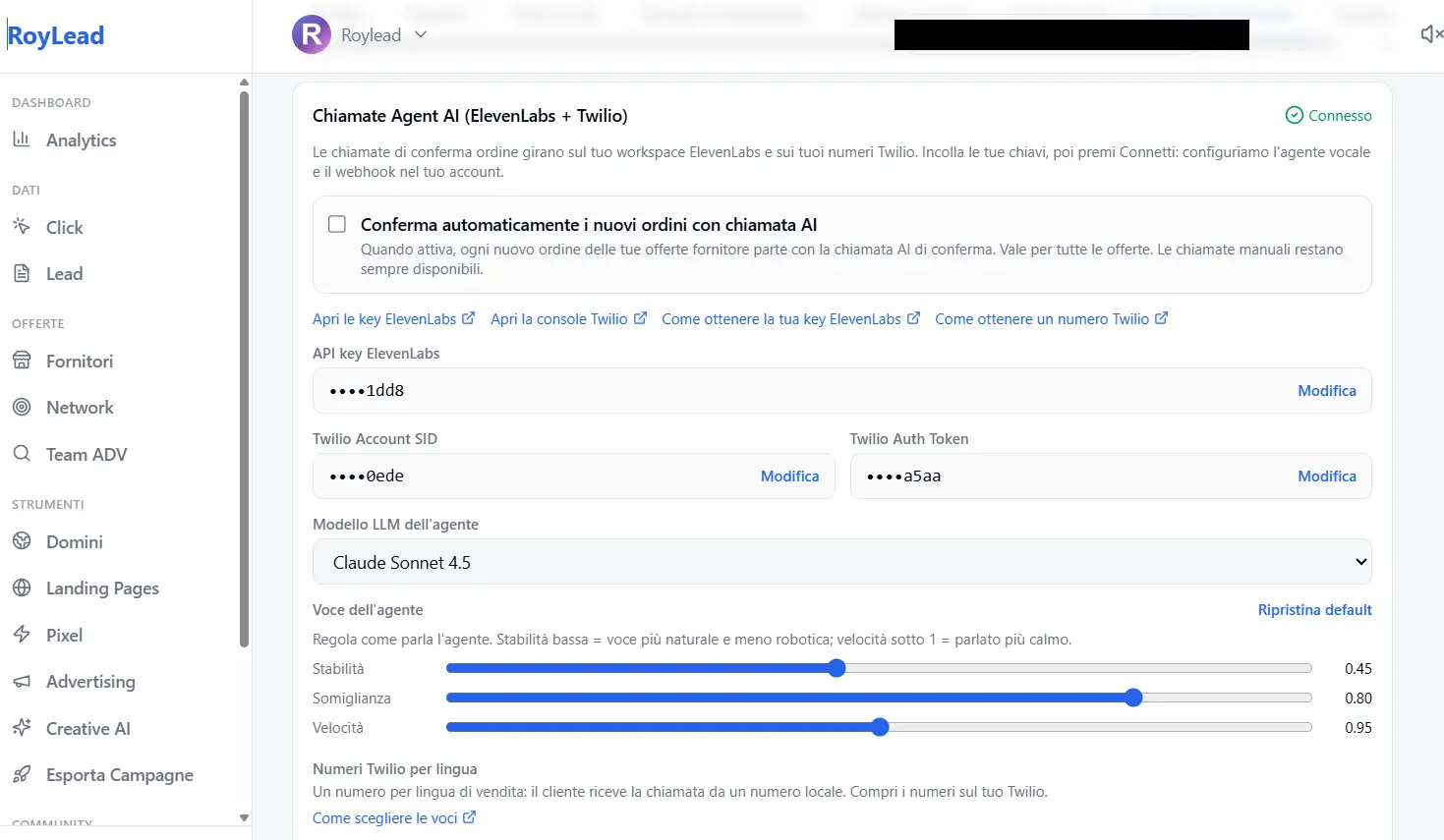
Task: Open the Pixel lightning bolt icon
Action: tap(22, 635)
